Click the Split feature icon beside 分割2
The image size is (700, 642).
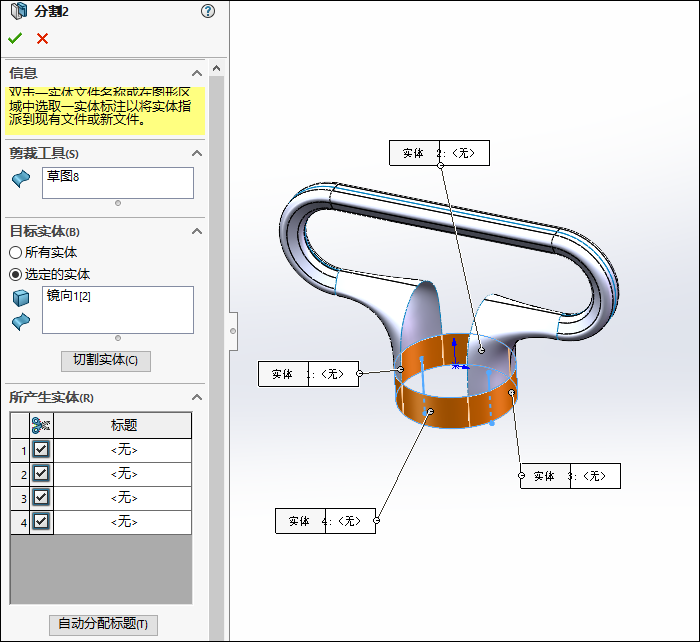point(17,12)
